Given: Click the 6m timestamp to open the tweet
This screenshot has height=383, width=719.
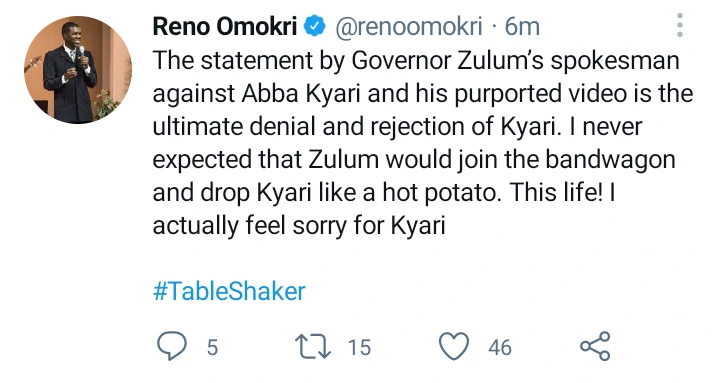Looking at the screenshot, I should pos(522,27).
